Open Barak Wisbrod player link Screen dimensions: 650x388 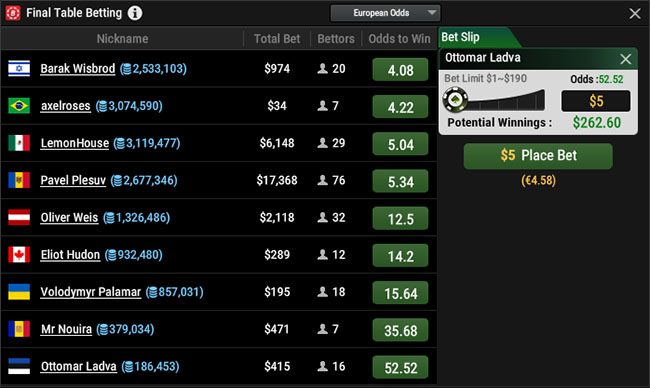coord(78,68)
